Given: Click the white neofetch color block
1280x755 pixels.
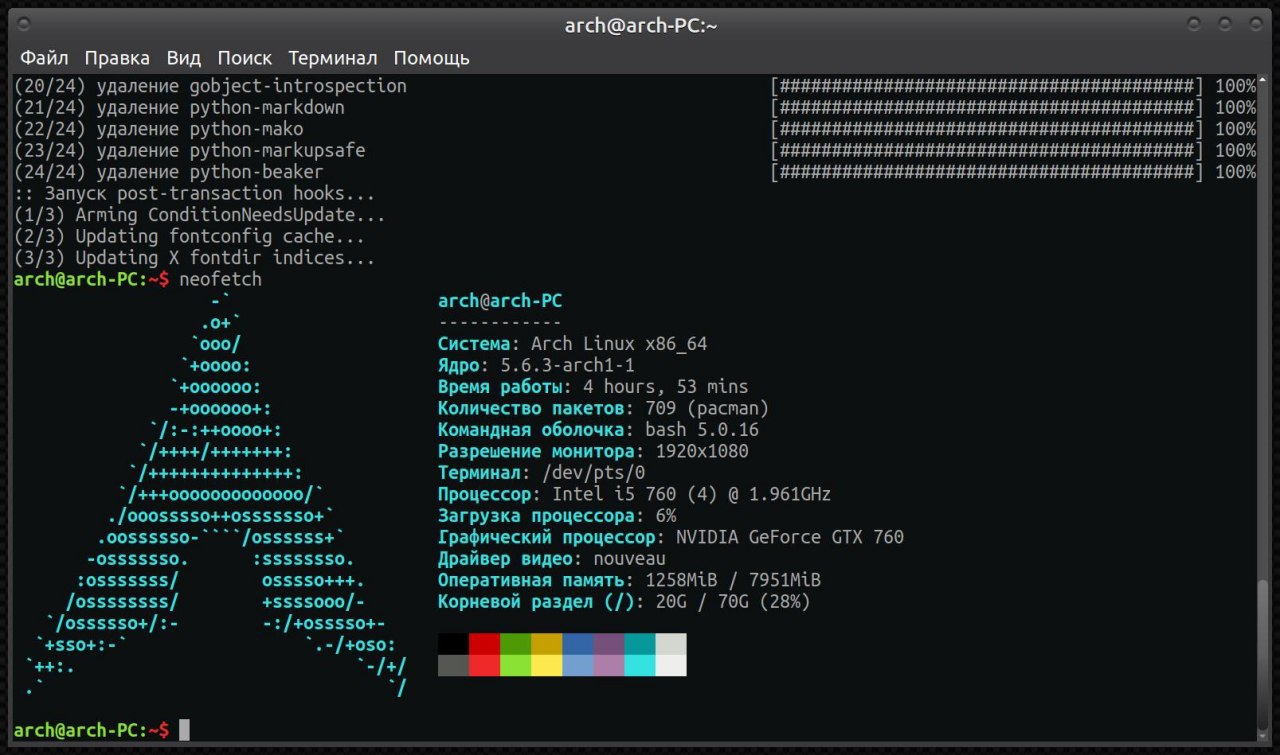Looking at the screenshot, I should pos(671,666).
